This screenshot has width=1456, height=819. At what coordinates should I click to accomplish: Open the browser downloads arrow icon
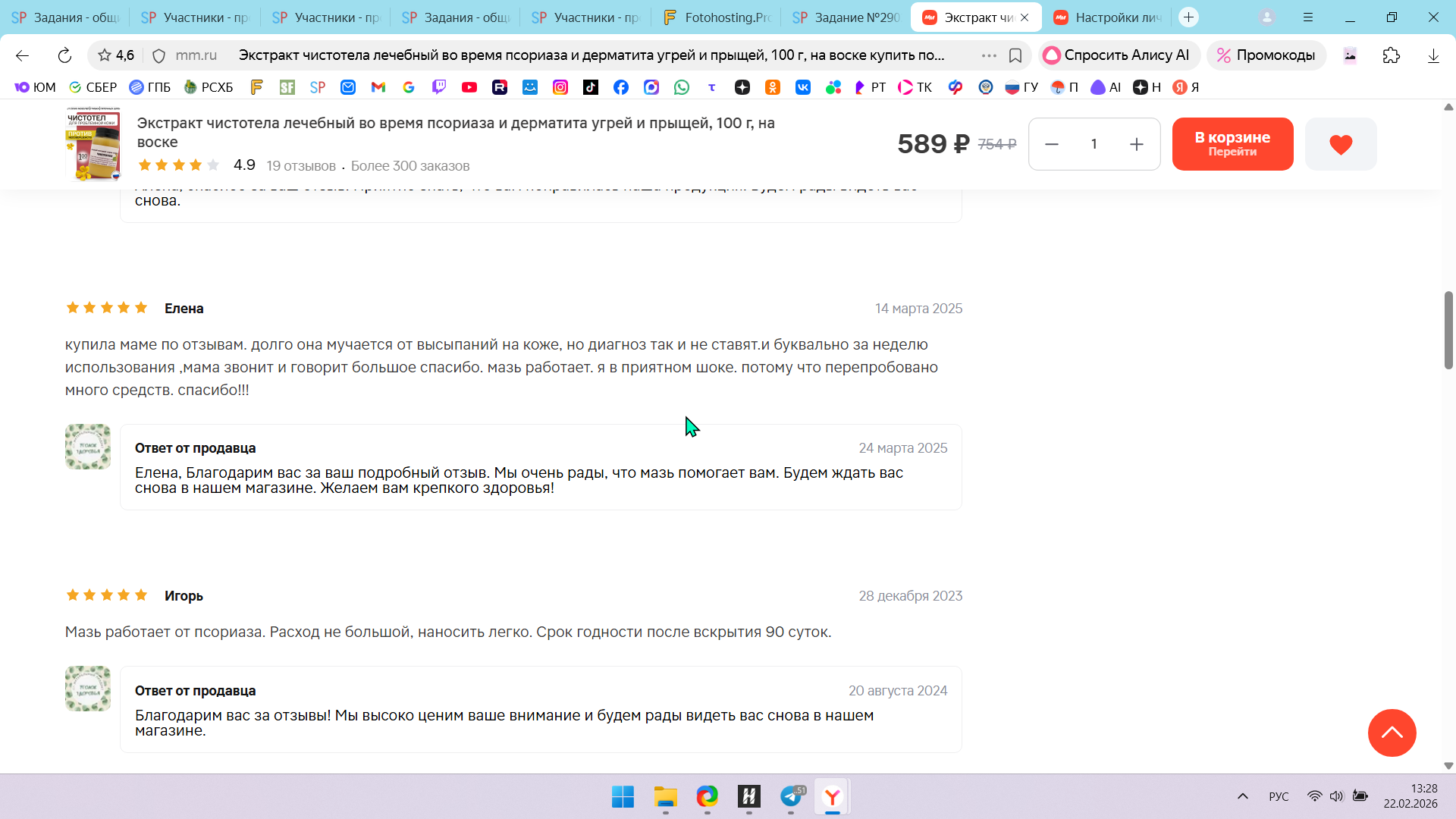pos(1432,55)
